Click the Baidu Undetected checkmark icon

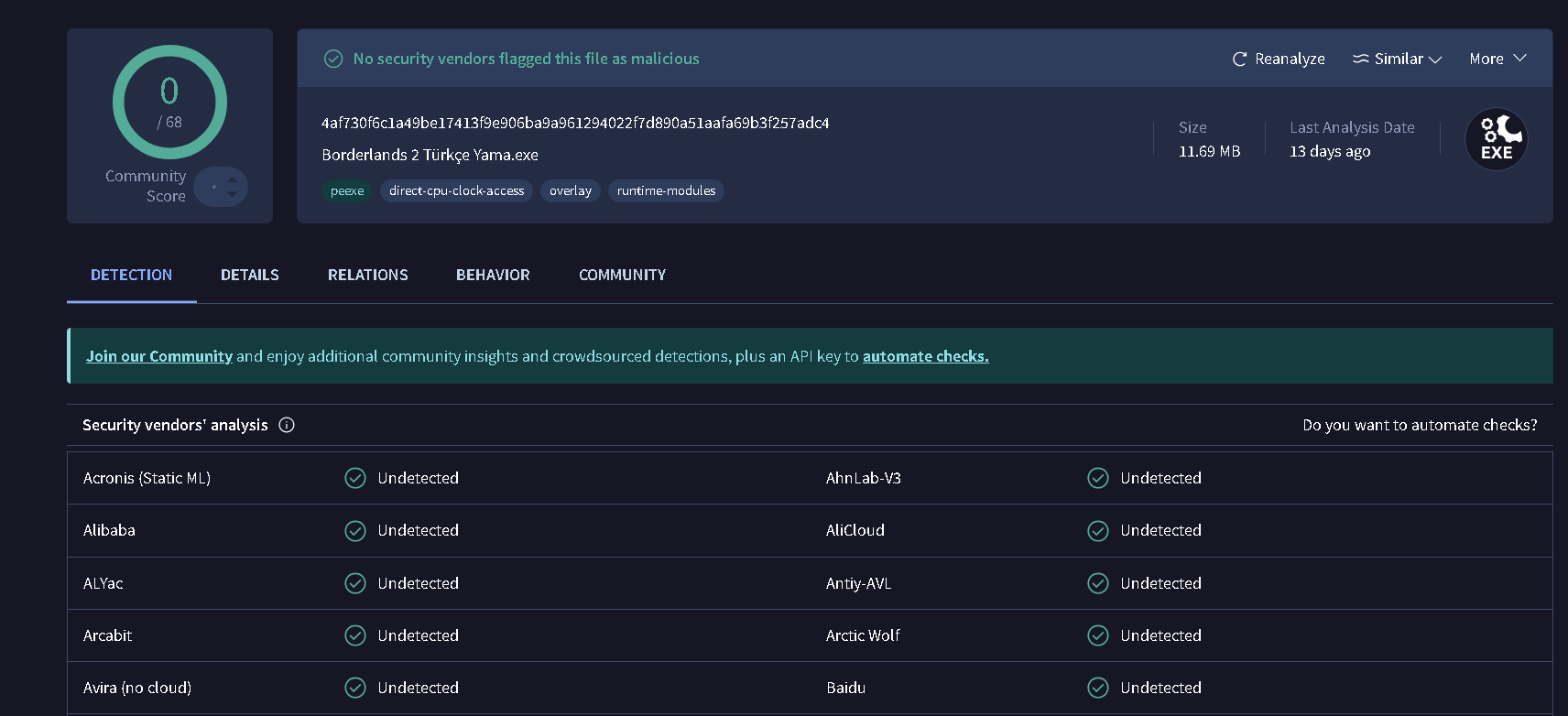tap(1098, 688)
